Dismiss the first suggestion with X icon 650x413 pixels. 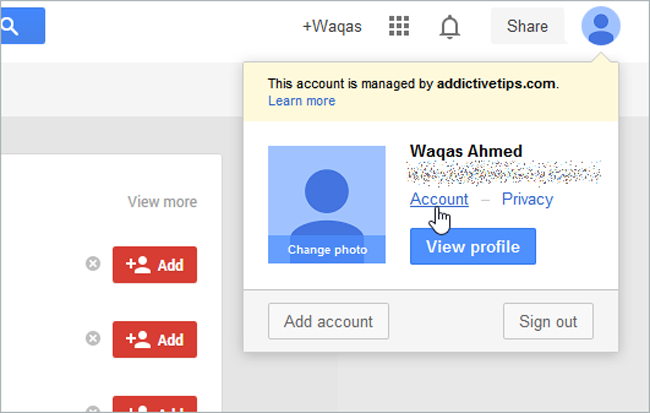tap(93, 264)
